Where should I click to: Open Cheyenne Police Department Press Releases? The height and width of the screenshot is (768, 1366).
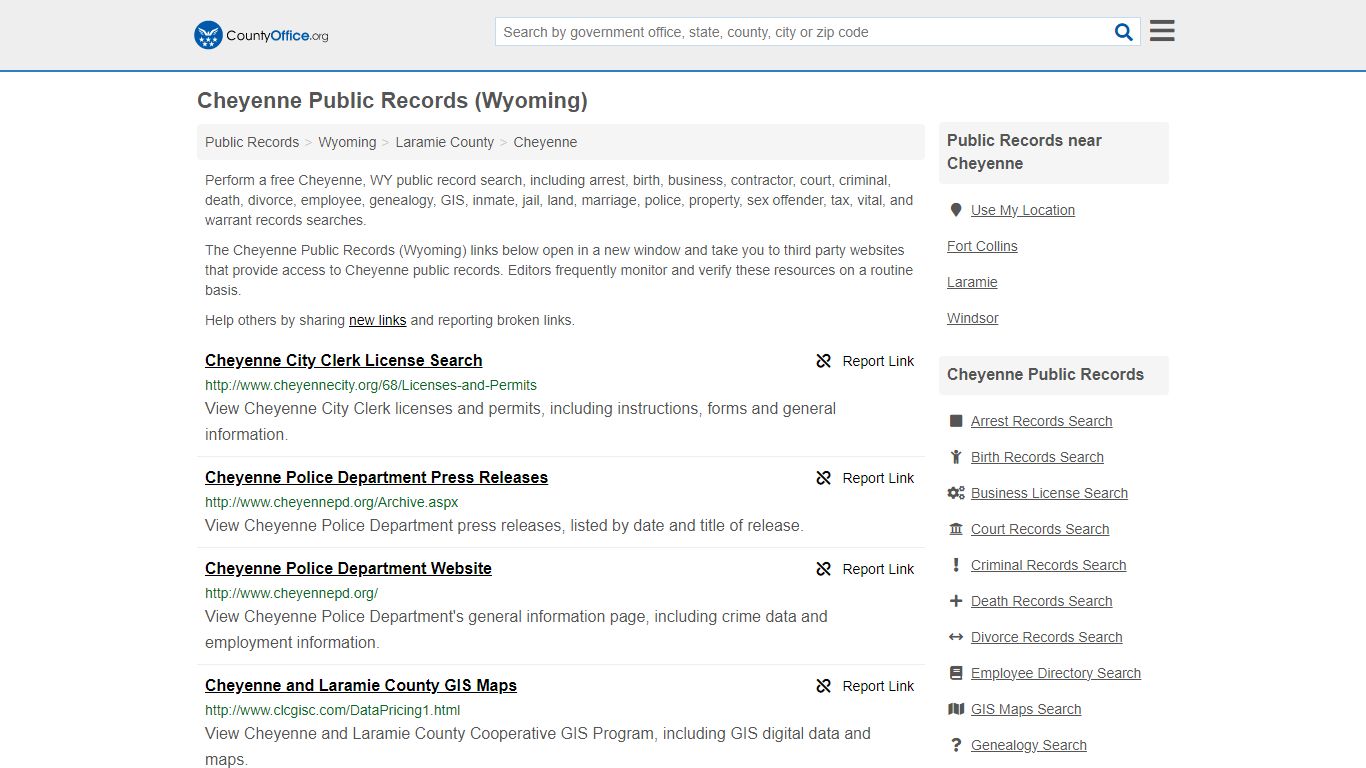(x=376, y=477)
